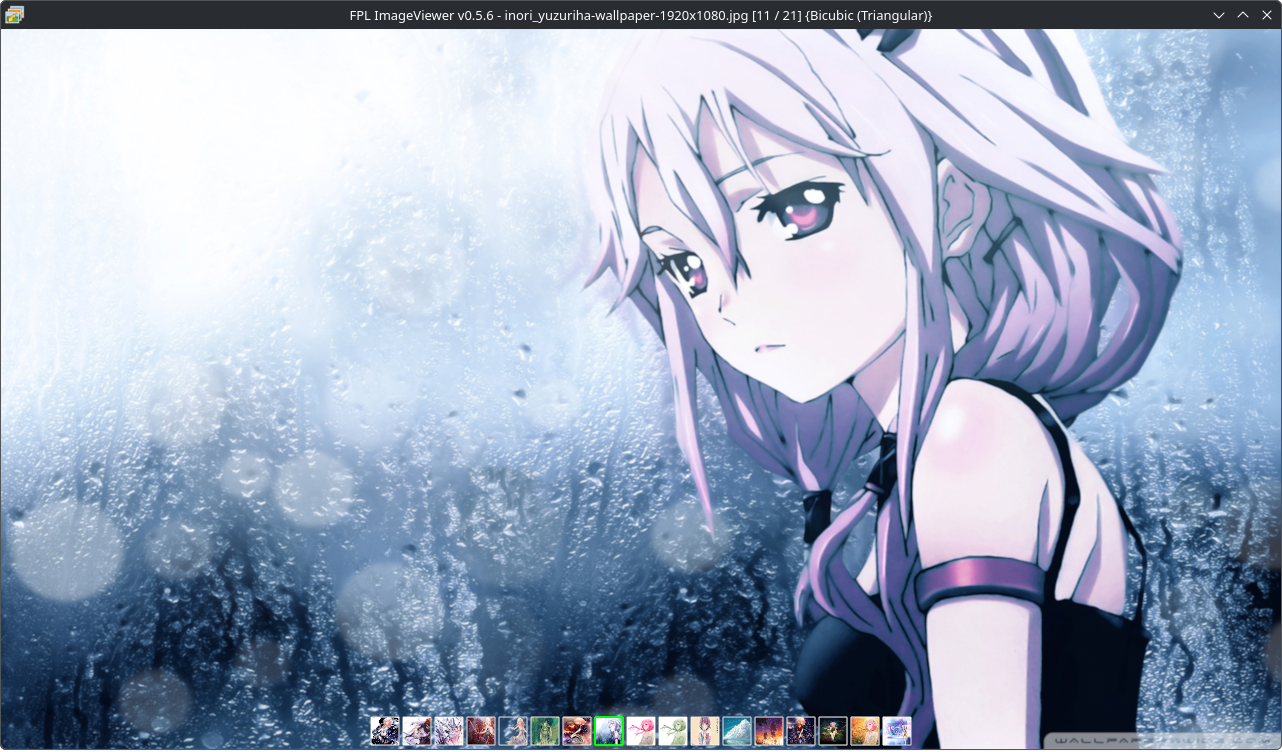The height and width of the screenshot is (752, 1282).
Task: Close the FPL ImageViewer window
Action: coord(1267,15)
